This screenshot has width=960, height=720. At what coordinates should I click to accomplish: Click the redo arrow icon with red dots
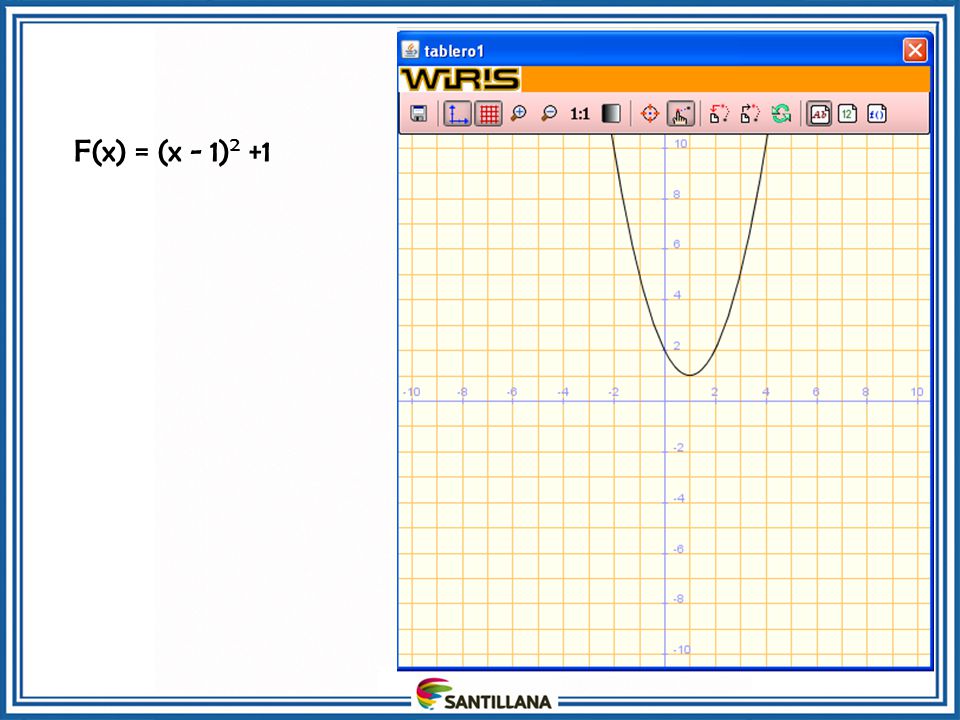[x=750, y=114]
